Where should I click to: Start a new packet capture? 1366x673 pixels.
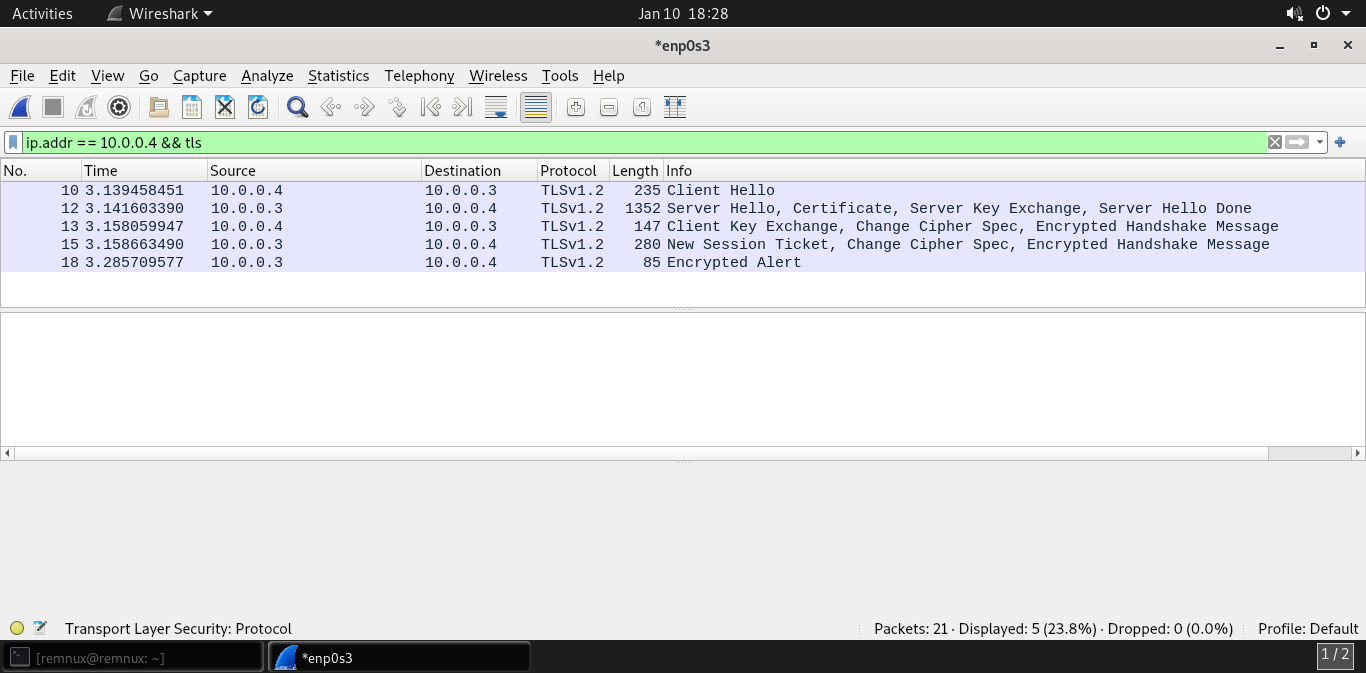point(20,107)
